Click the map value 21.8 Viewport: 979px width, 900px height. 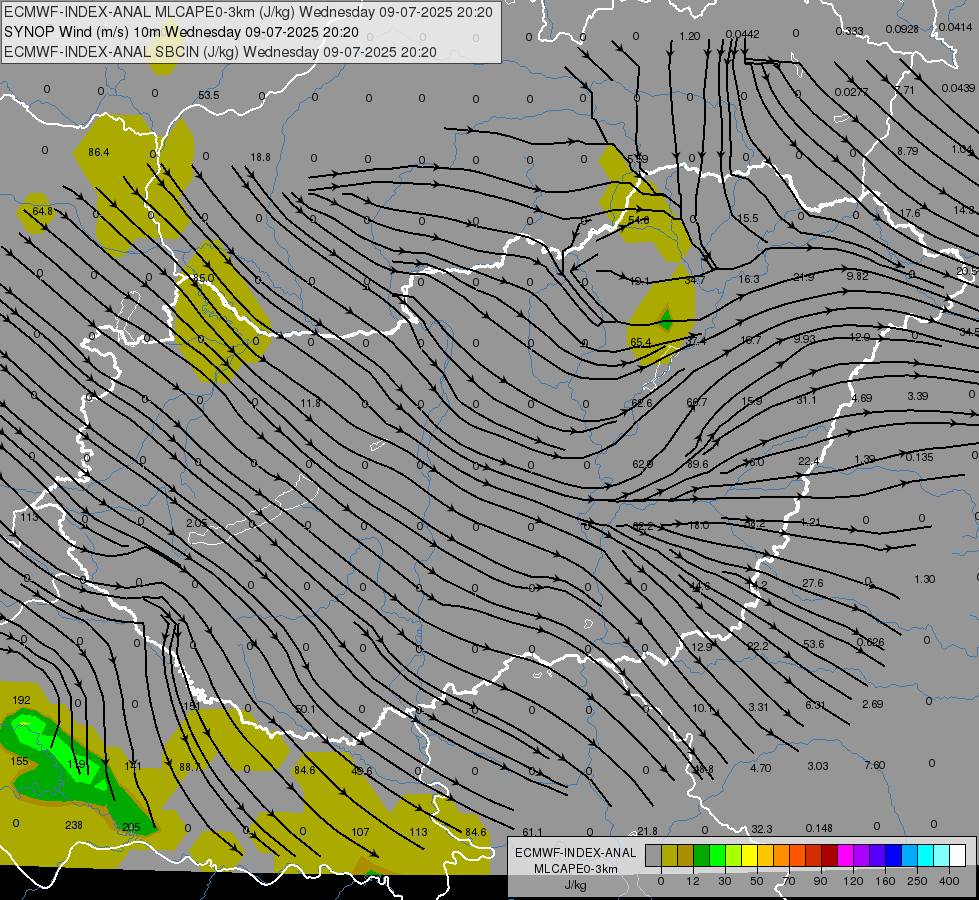[x=647, y=831]
